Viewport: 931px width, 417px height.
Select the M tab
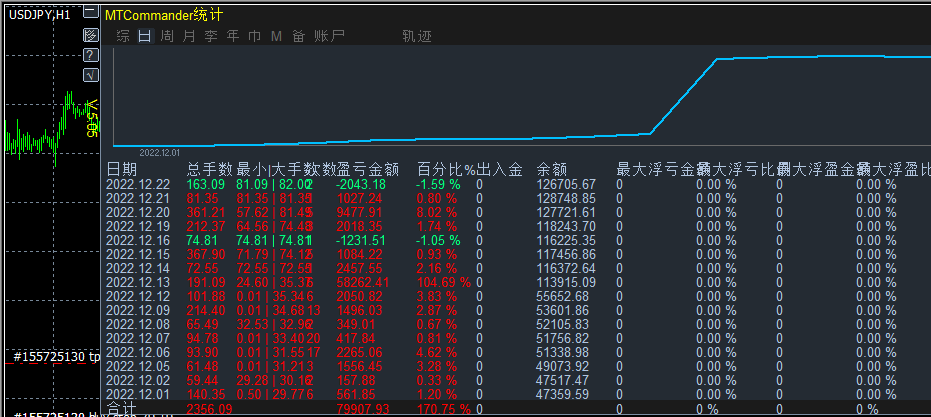276,36
